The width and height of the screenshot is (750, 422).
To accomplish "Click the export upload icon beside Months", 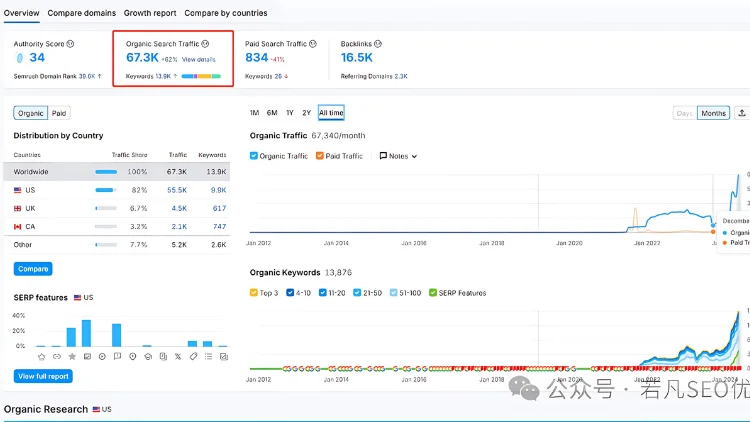I will point(742,113).
